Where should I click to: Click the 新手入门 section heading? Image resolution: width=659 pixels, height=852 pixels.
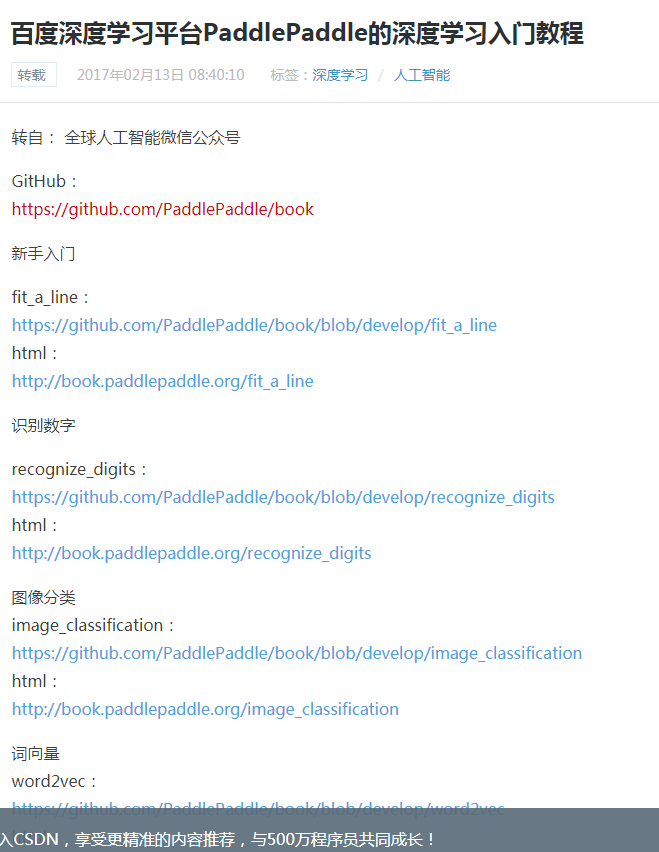pos(43,254)
